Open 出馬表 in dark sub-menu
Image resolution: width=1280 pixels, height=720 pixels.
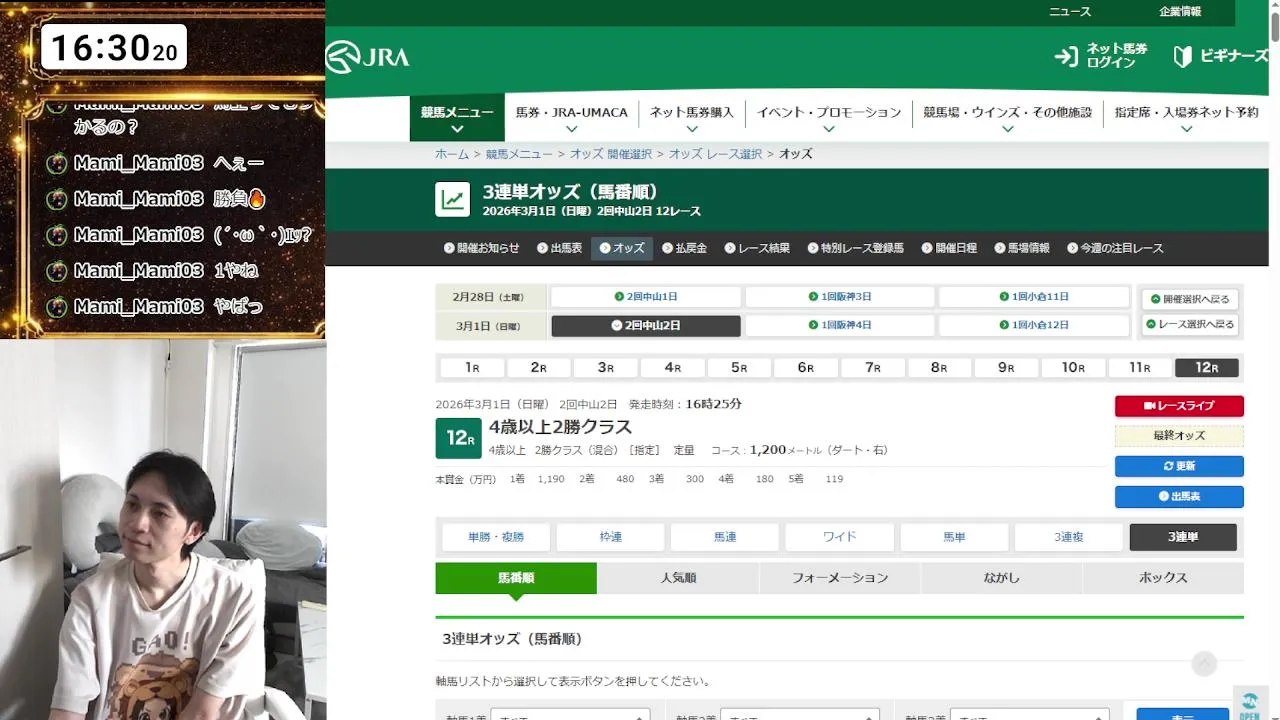point(559,248)
